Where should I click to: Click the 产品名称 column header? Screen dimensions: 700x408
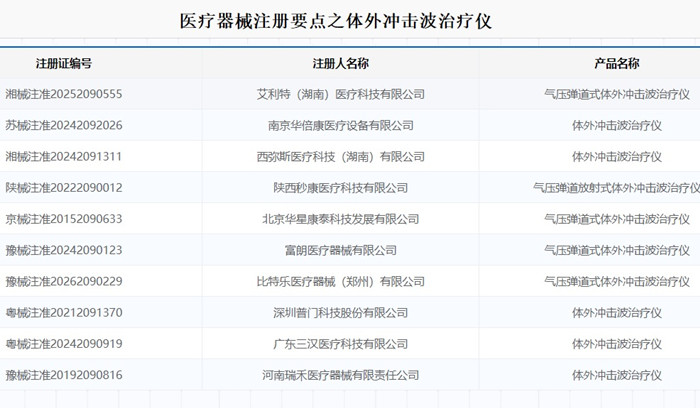pos(617,63)
